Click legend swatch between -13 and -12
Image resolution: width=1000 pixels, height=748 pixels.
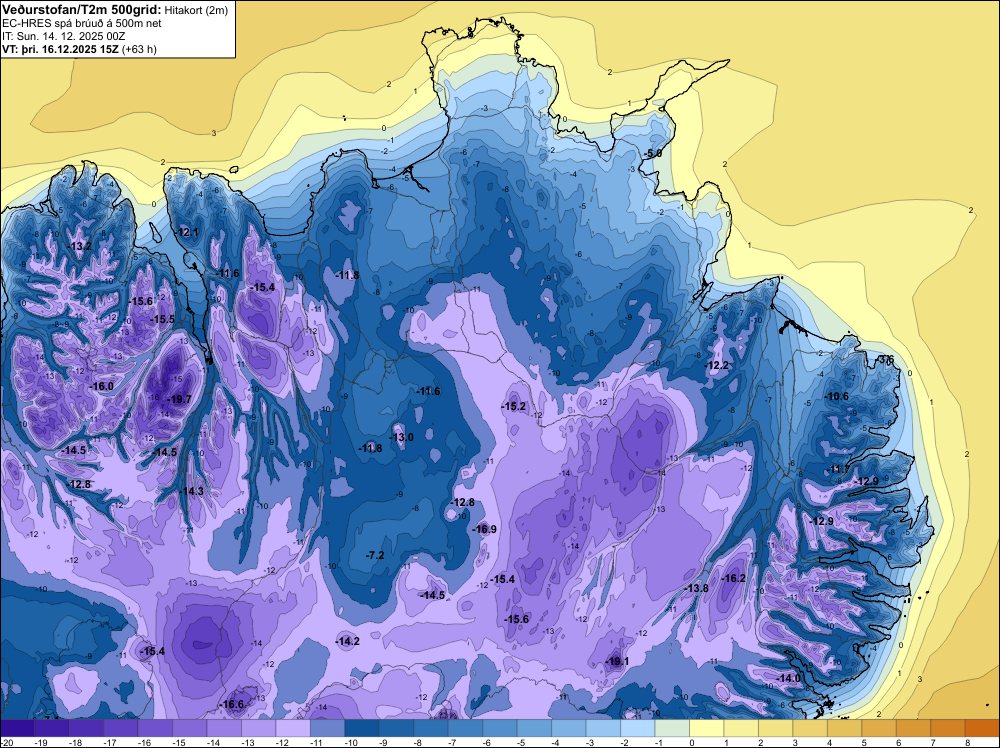click(x=258, y=728)
